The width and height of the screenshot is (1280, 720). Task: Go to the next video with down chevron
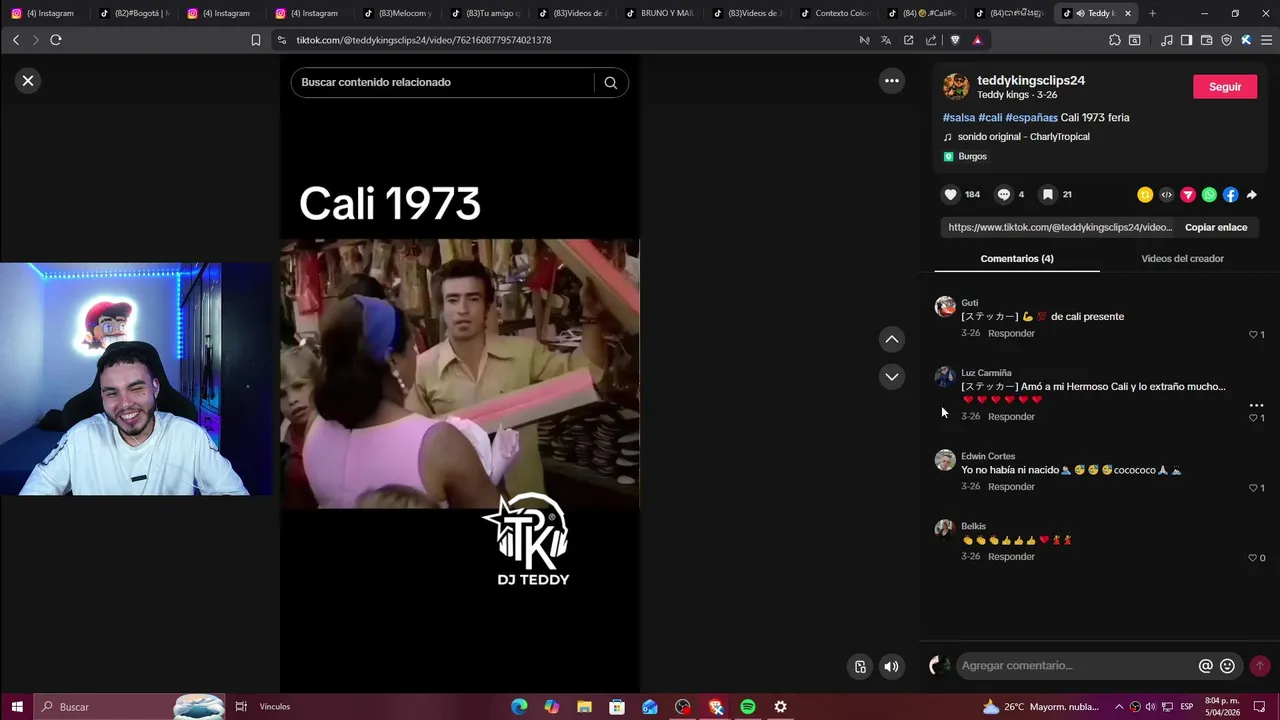pos(892,376)
